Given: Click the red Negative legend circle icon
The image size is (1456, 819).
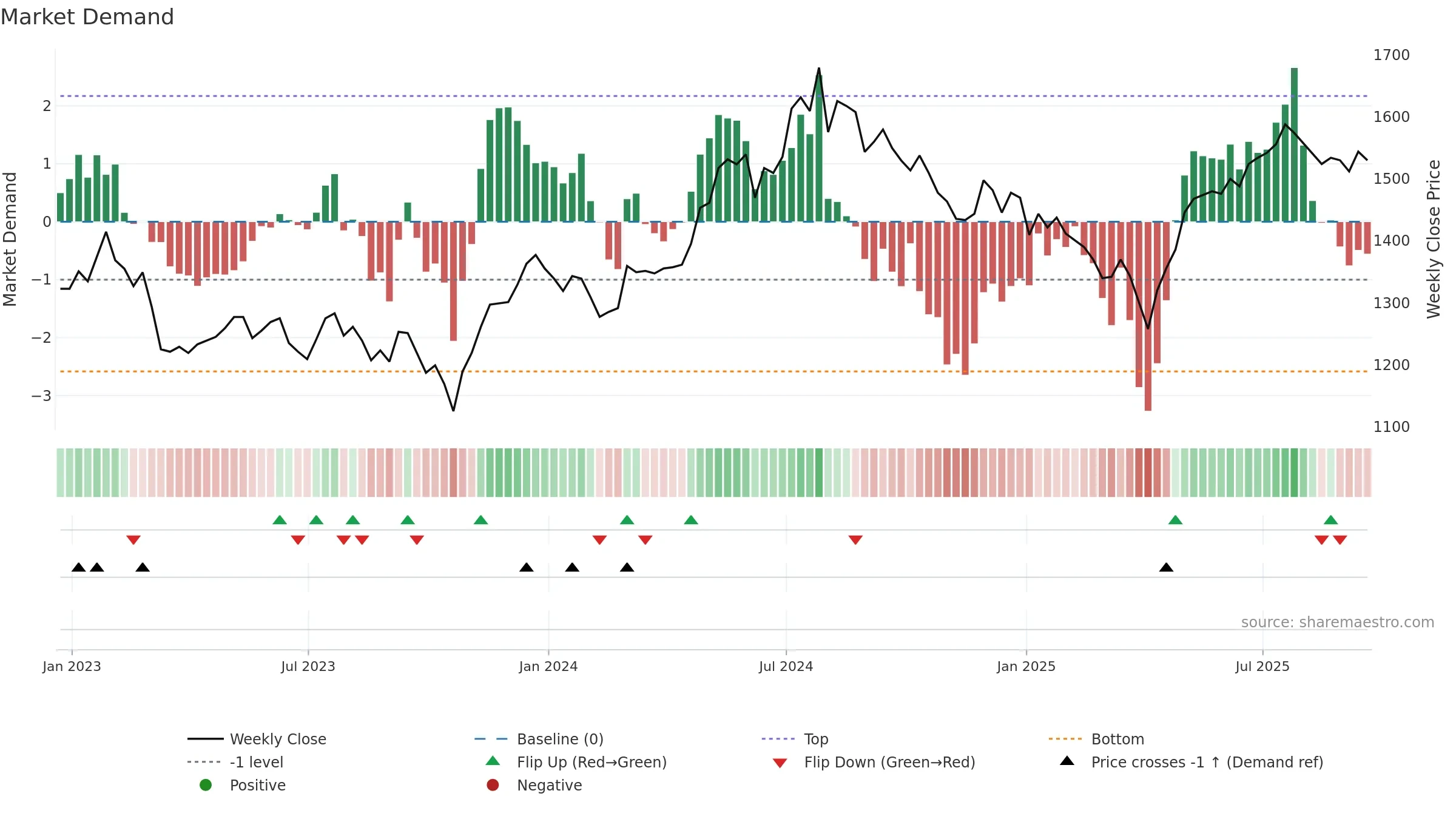Looking at the screenshot, I should tap(493, 785).
